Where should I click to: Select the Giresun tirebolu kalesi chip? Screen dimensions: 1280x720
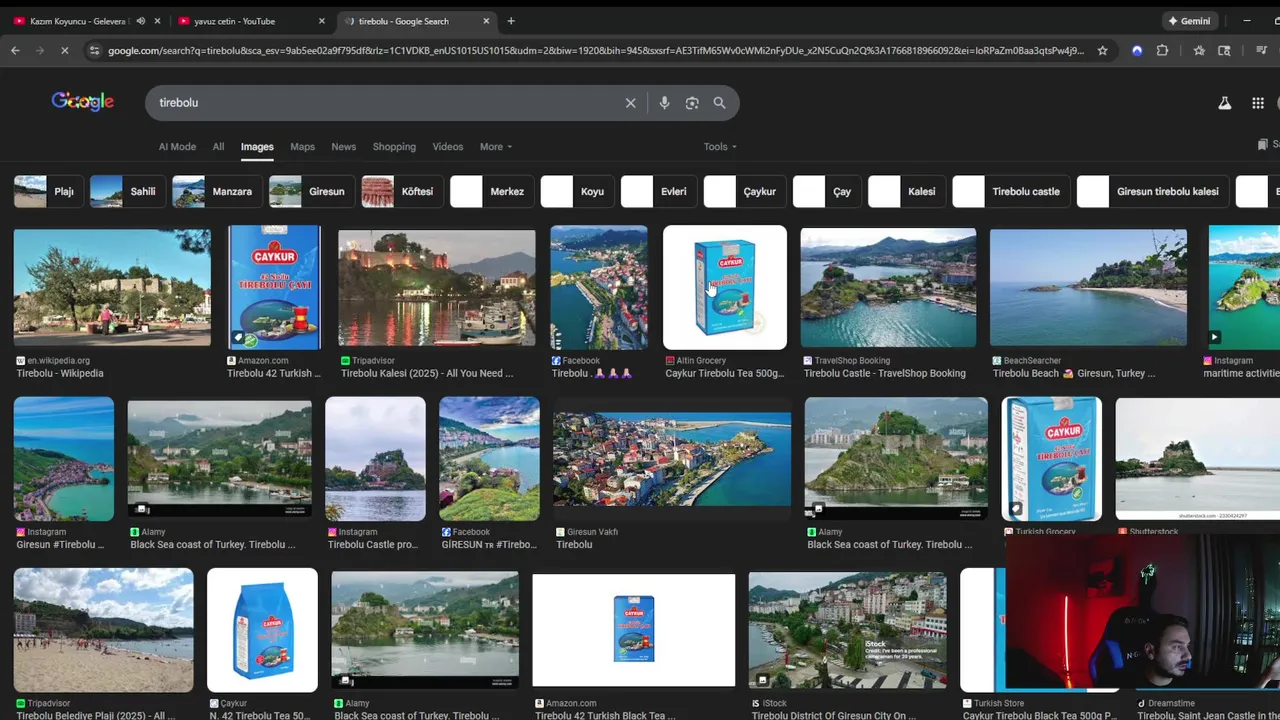click(1151, 191)
